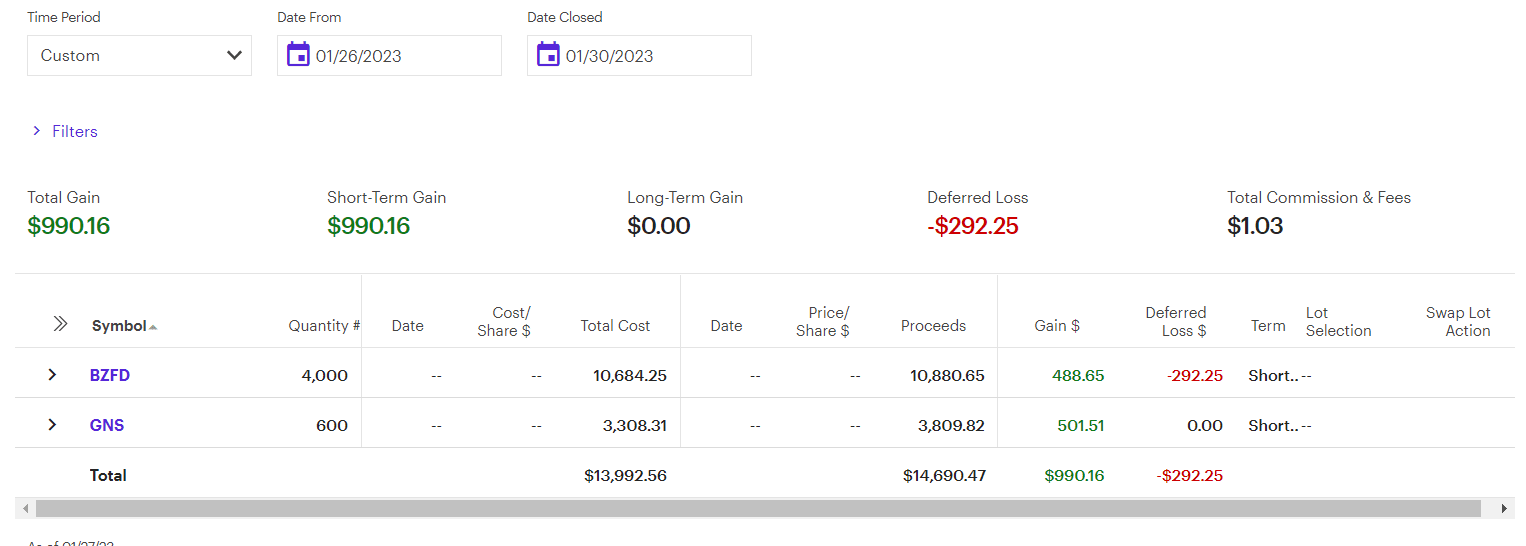This screenshot has width=1526, height=546.
Task: Sort by Quantity # column header
Action: (318, 326)
